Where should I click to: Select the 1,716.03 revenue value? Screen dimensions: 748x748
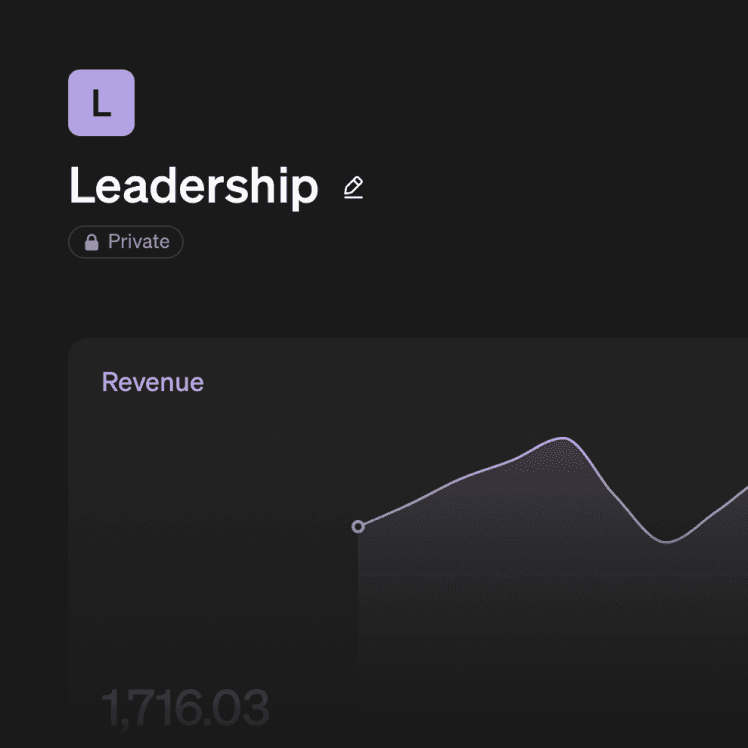point(185,708)
